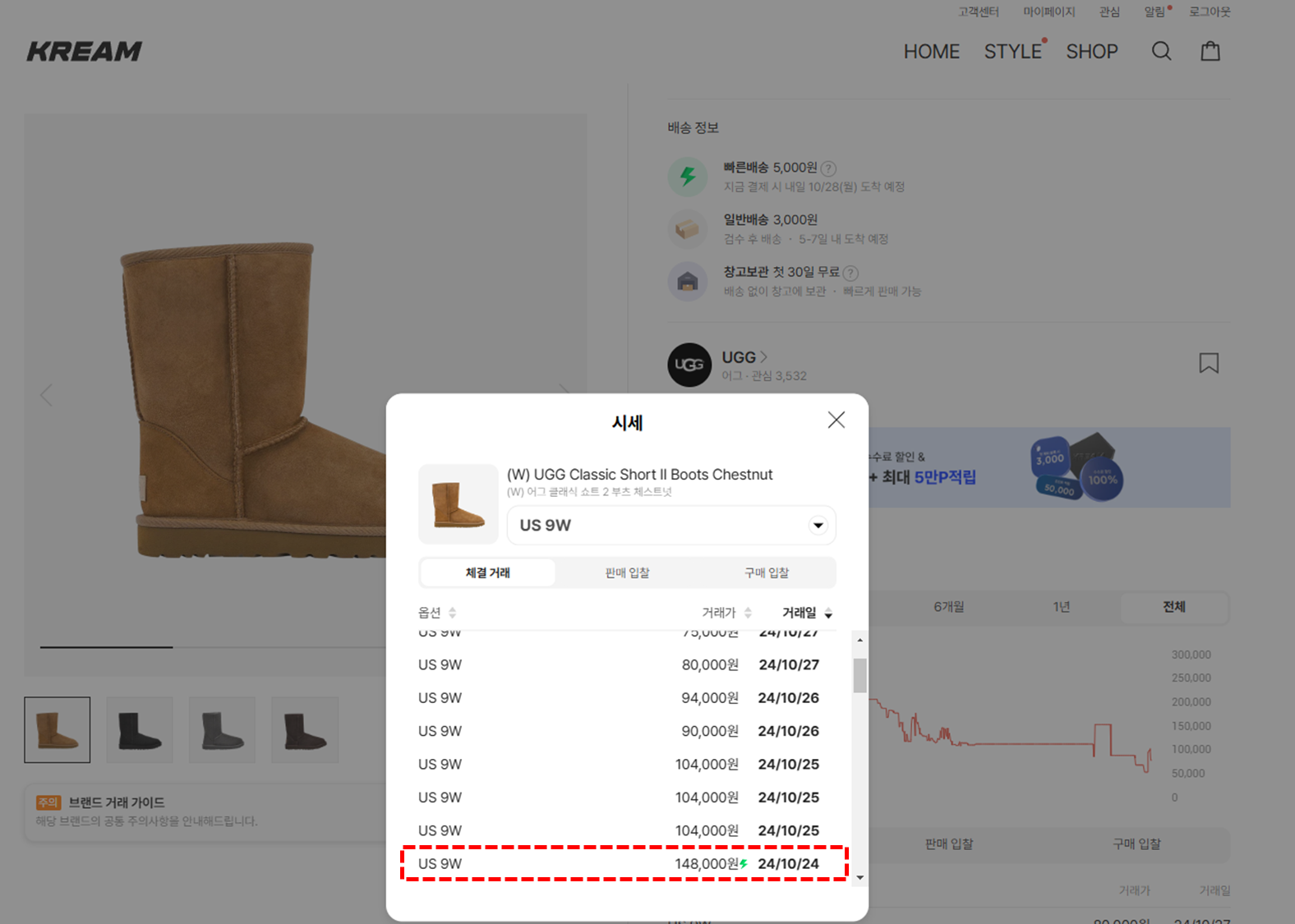Open 관심 link in top bar
The height and width of the screenshot is (924, 1295).
[x=1110, y=11]
